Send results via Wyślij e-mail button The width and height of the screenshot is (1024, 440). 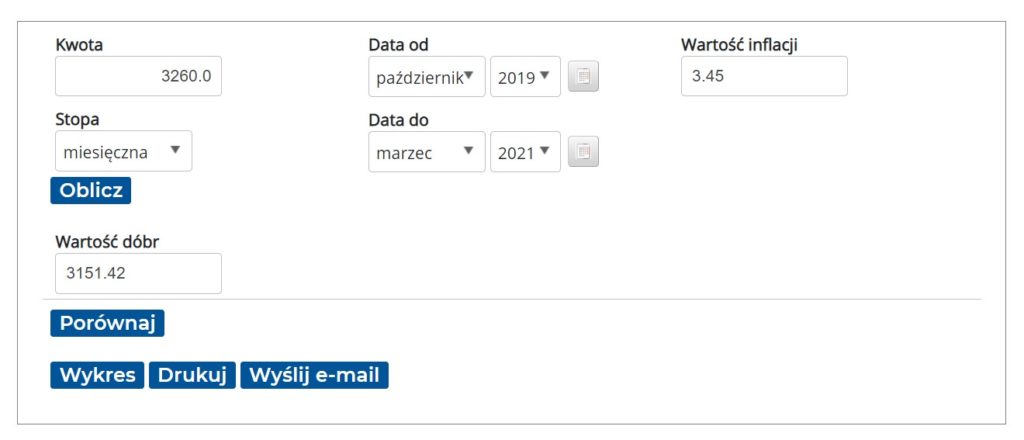click(x=314, y=375)
